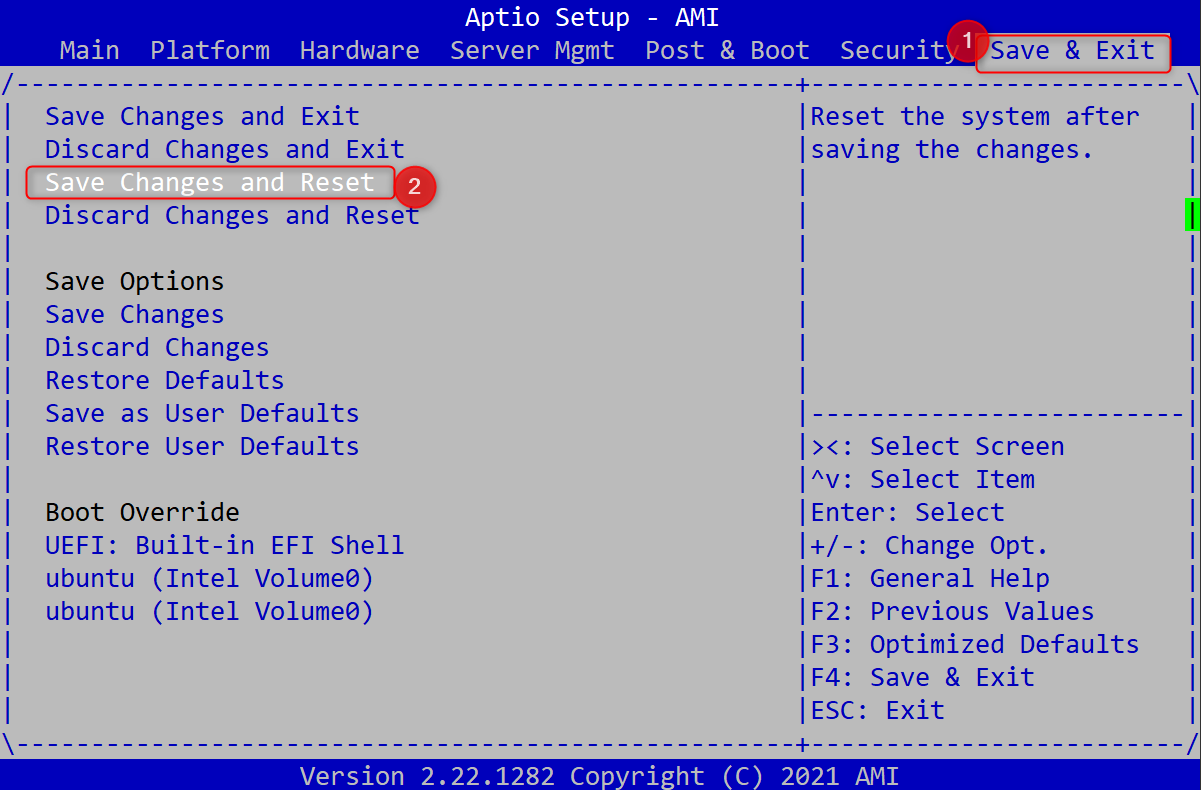Select Restore User Defaults
1201x790 pixels.
pos(202,447)
